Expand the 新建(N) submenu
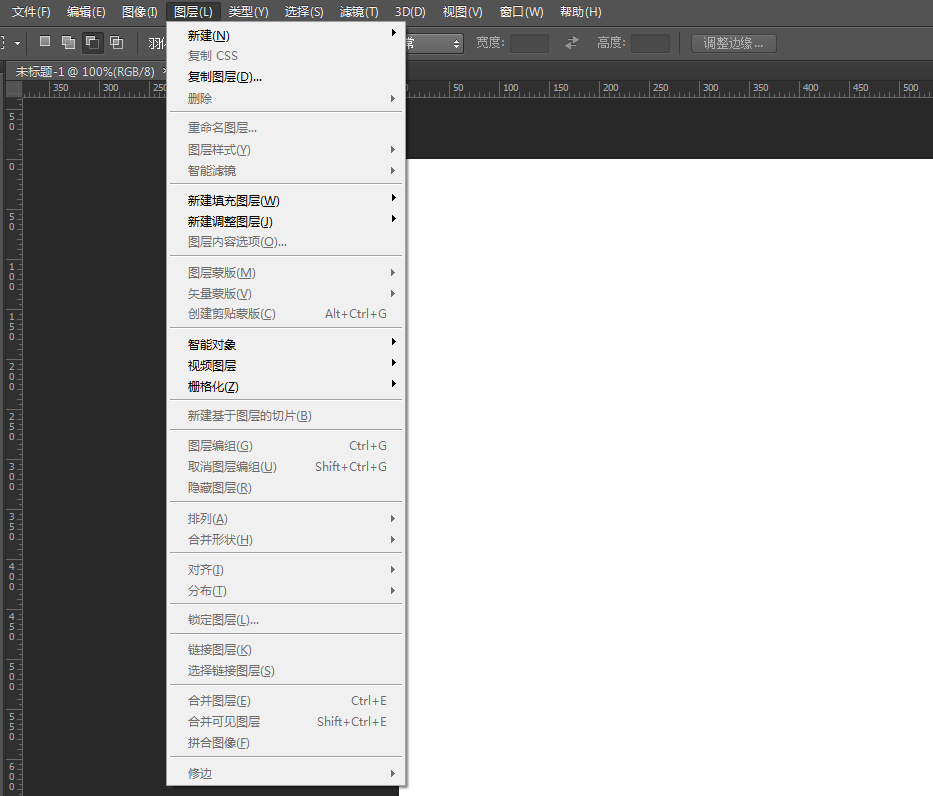Image resolution: width=933 pixels, height=796 pixels. click(x=286, y=36)
